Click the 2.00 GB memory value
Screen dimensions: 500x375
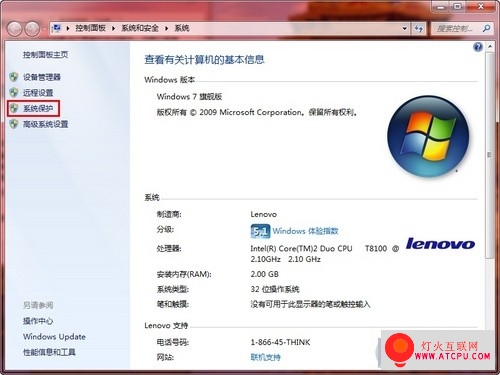pyautogui.click(x=264, y=274)
